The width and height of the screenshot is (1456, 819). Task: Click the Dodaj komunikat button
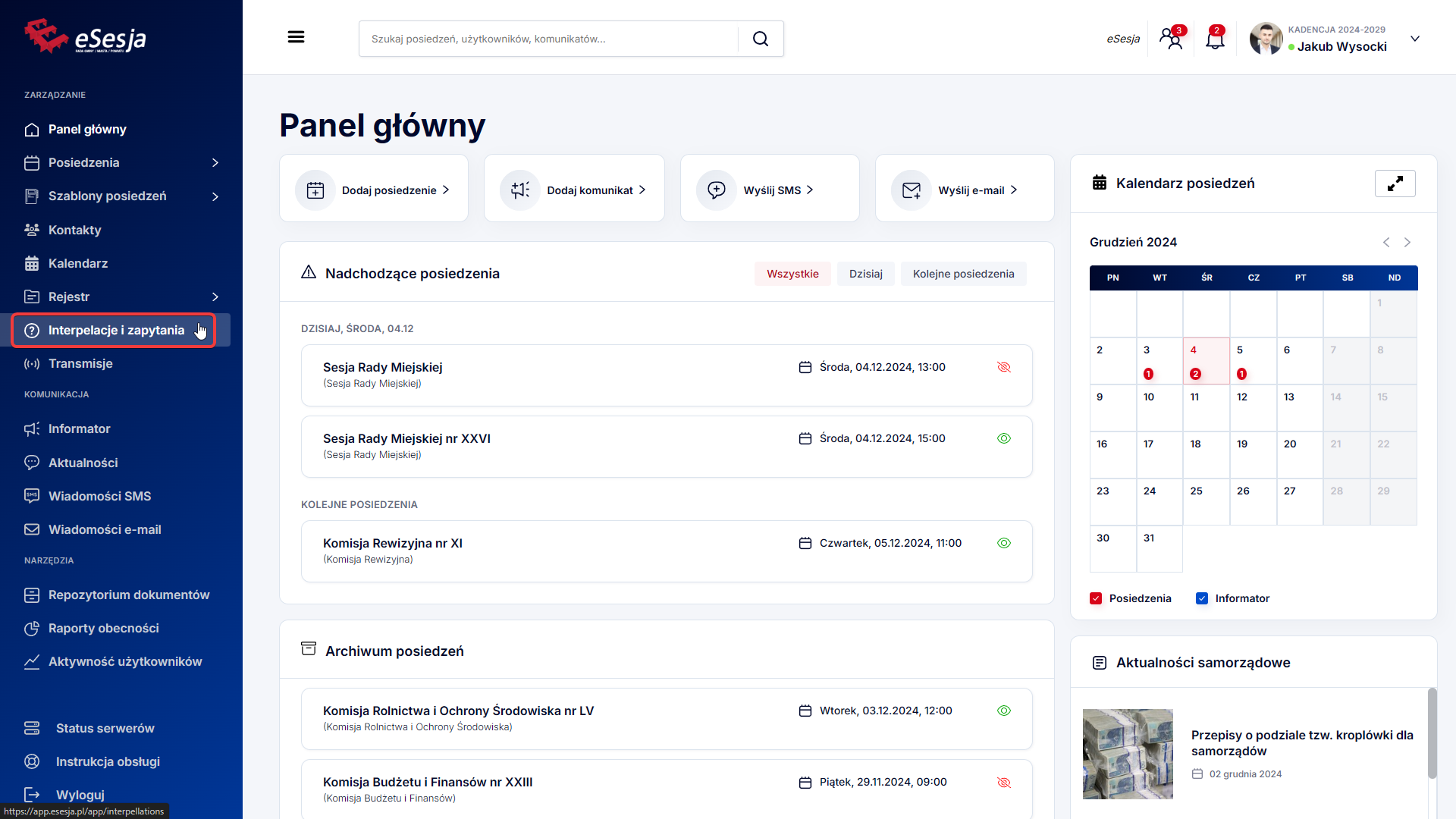click(574, 189)
